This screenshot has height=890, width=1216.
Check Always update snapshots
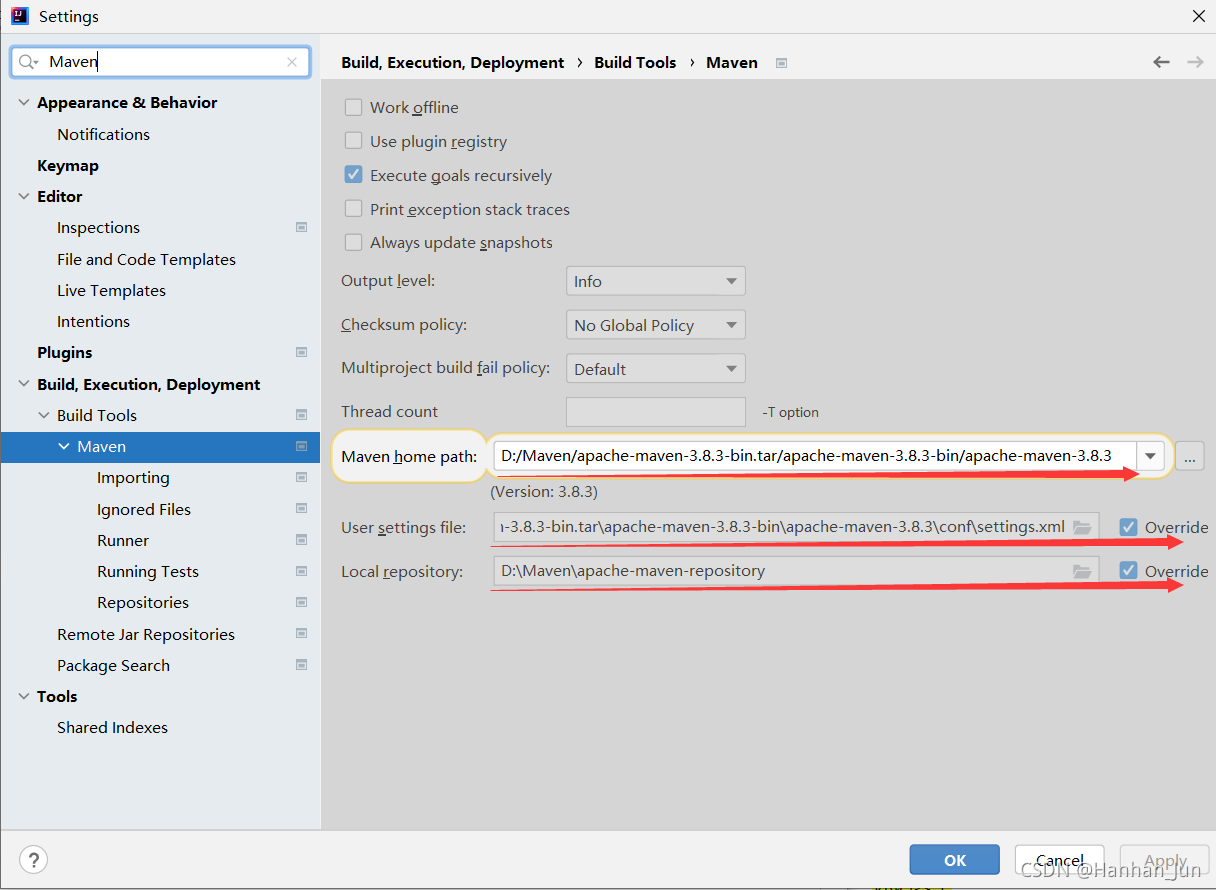pyautogui.click(x=353, y=242)
